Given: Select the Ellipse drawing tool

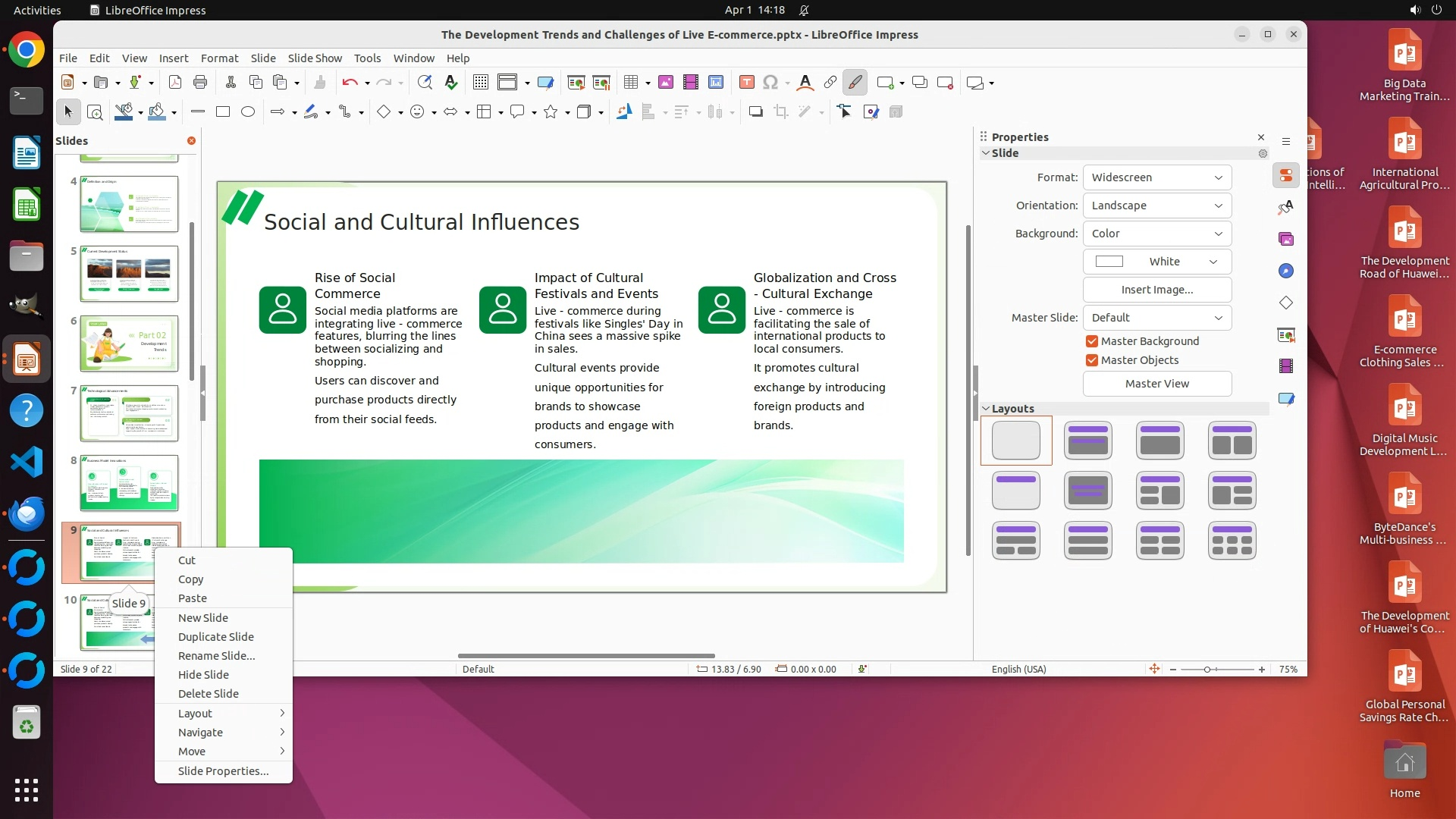Looking at the screenshot, I should tap(248, 112).
